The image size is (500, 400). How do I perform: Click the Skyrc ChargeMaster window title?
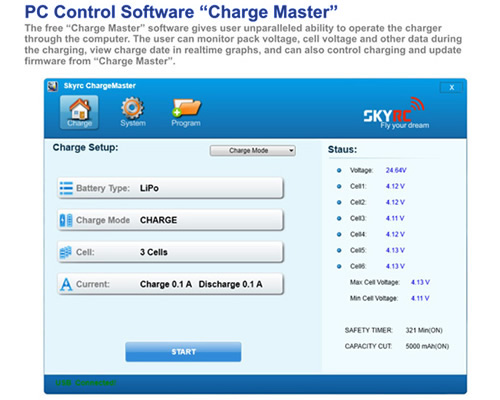coord(100,86)
